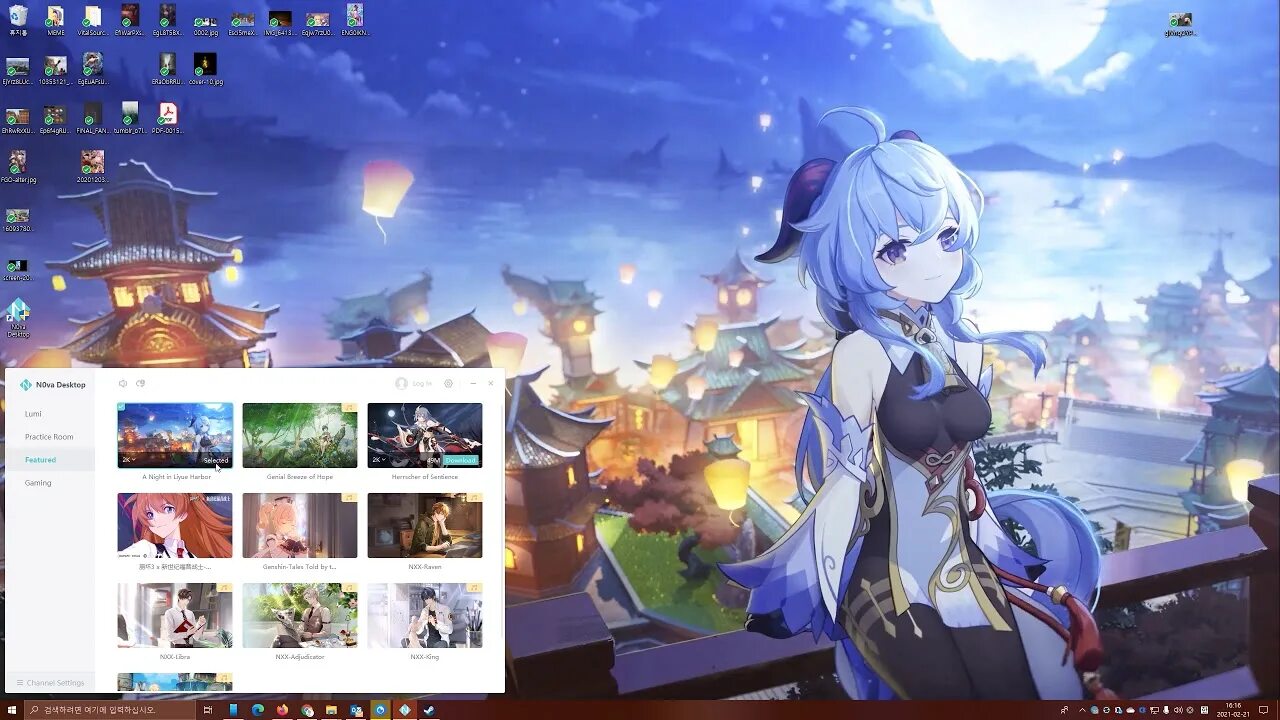This screenshot has width=1280, height=720.
Task: Click the taskbar search box
Action: point(110,710)
